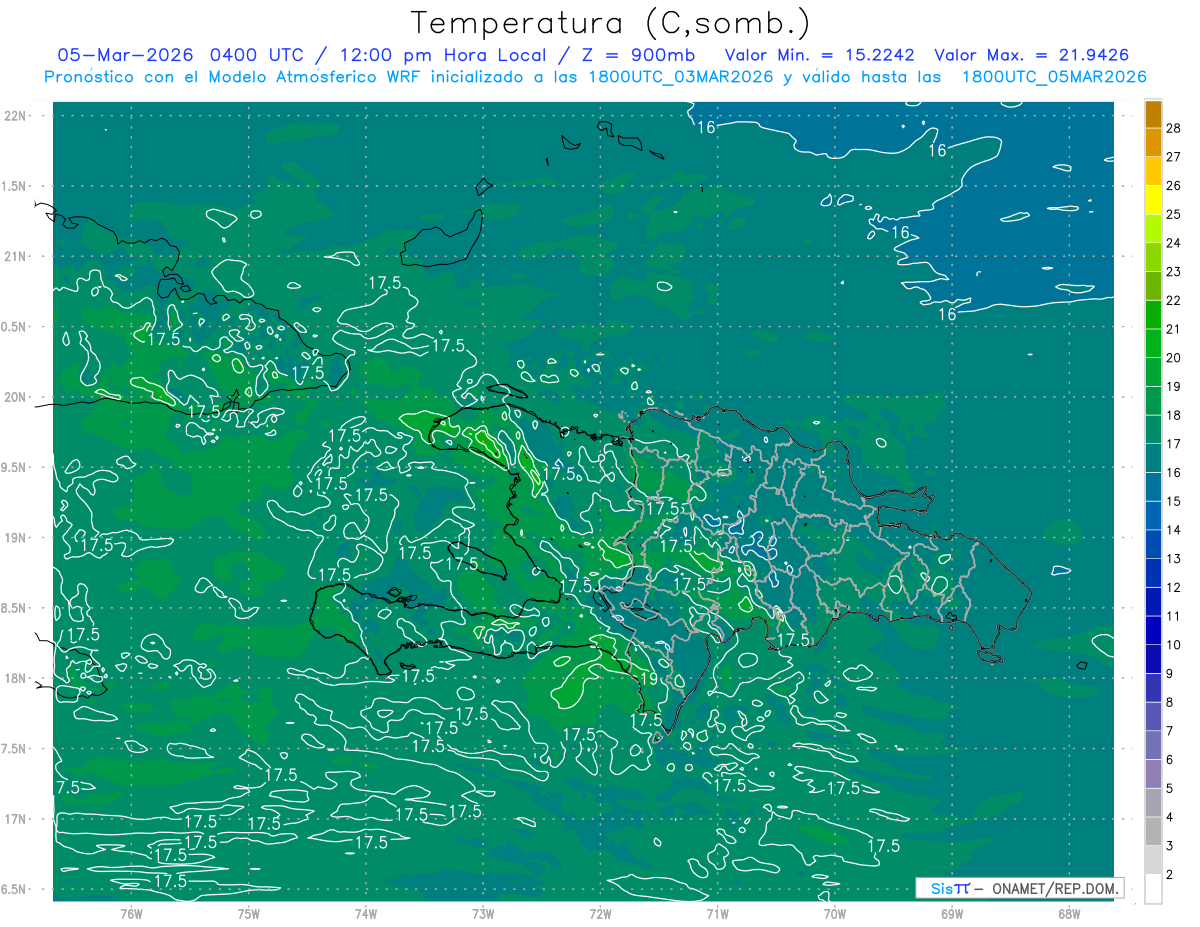Click the dark orange swatch atop color scale

click(1153, 114)
